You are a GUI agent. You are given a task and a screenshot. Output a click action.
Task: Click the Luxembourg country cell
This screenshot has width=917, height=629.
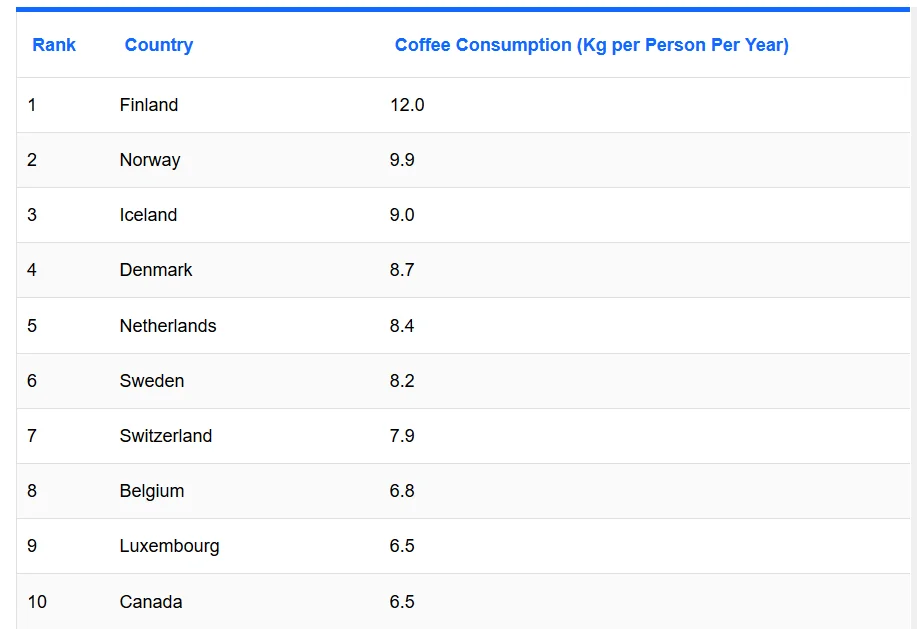[169, 546]
